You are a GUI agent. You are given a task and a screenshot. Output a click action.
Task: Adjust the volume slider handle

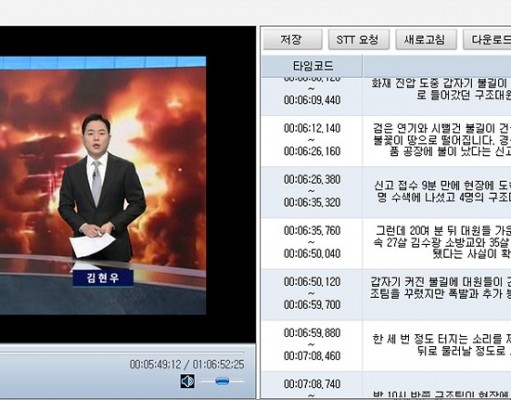pyautogui.click(x=222, y=381)
